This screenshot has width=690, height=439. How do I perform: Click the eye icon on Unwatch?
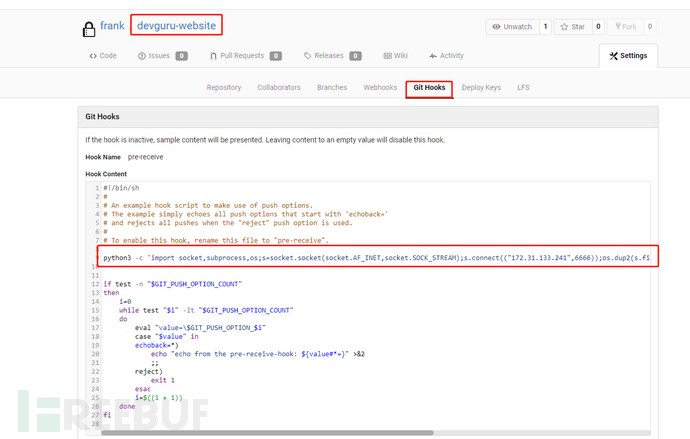coord(498,27)
